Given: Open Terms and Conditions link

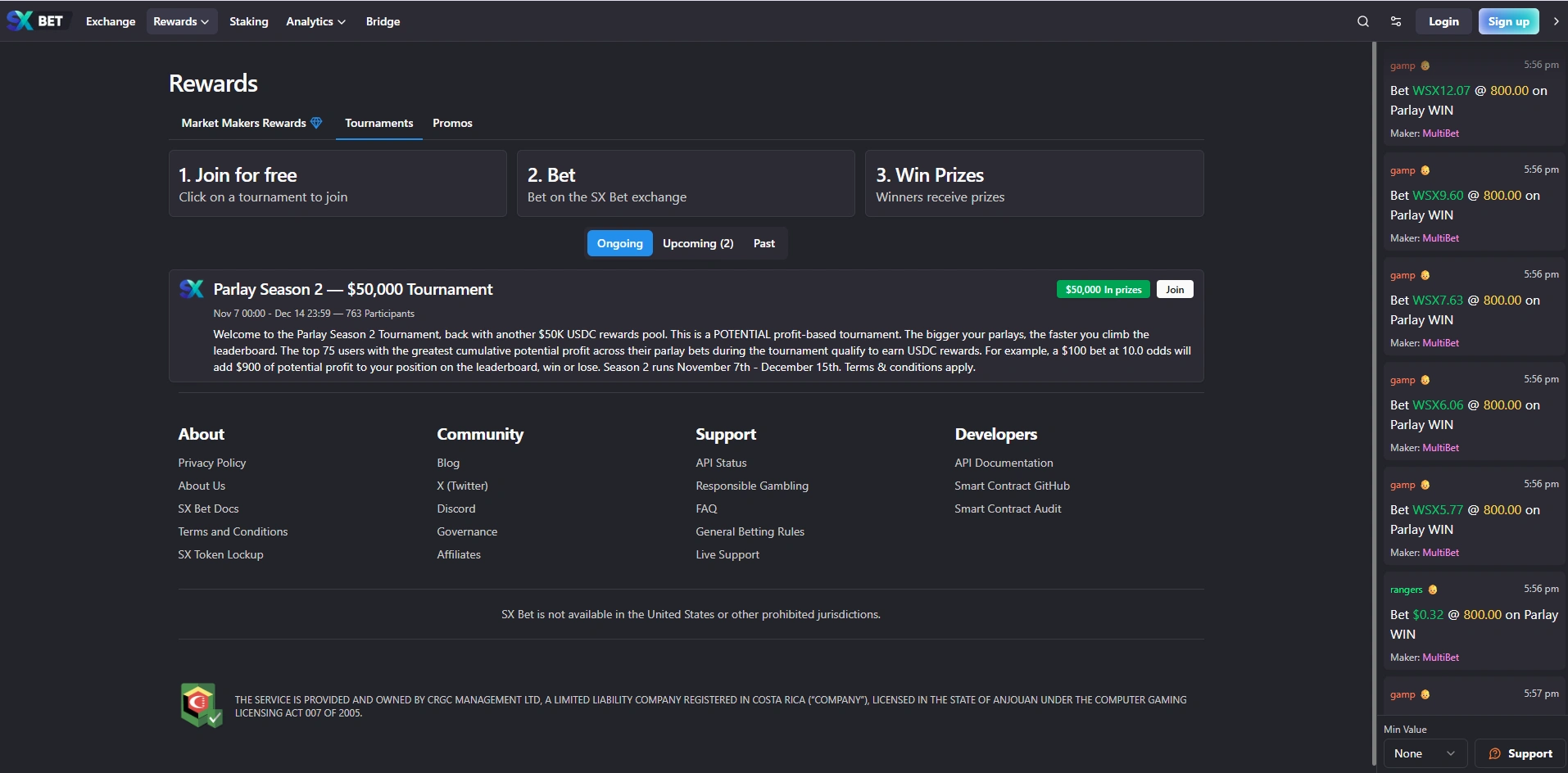Looking at the screenshot, I should tap(233, 531).
